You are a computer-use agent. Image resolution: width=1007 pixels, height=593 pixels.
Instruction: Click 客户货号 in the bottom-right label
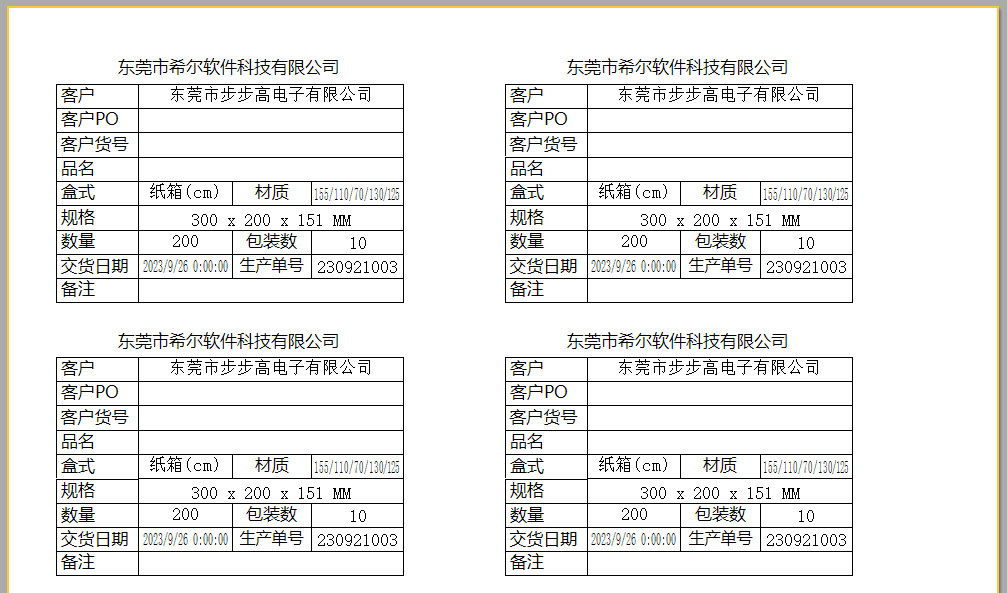click(x=543, y=417)
